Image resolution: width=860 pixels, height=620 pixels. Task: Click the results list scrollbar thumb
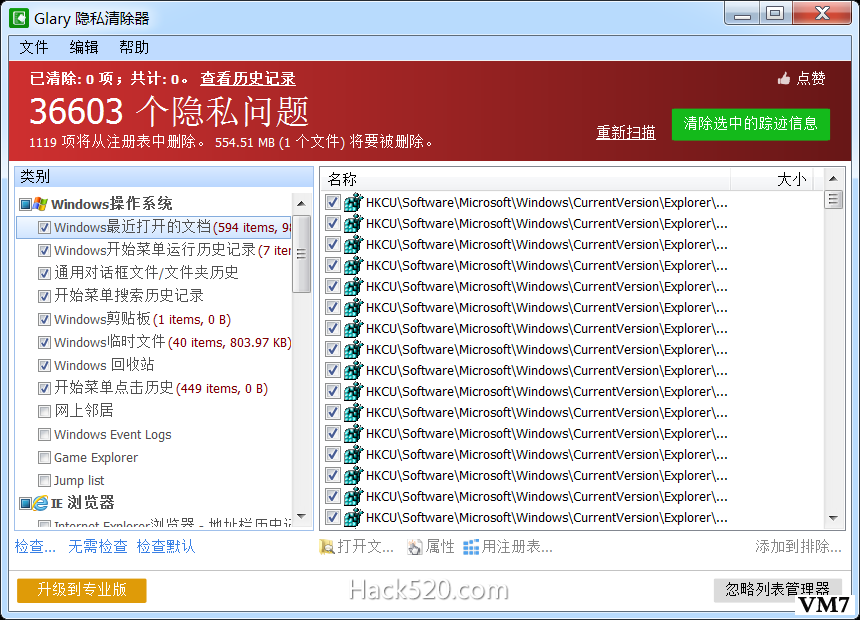[833, 199]
